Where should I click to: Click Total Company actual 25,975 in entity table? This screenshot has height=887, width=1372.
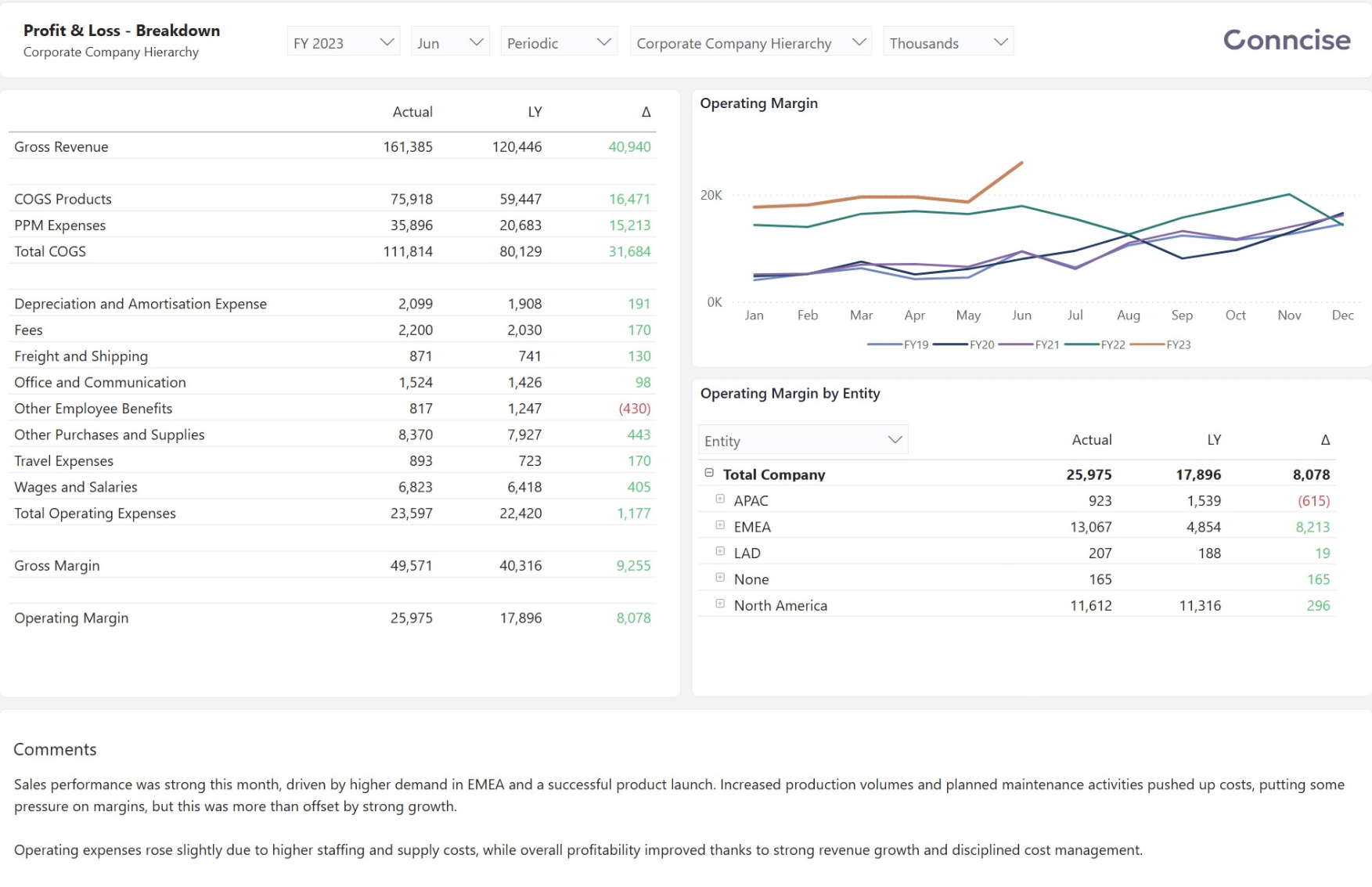tap(1089, 474)
